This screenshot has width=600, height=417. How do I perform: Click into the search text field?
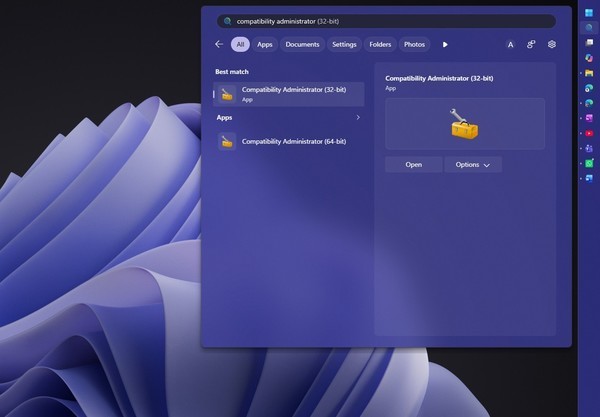tap(386, 21)
